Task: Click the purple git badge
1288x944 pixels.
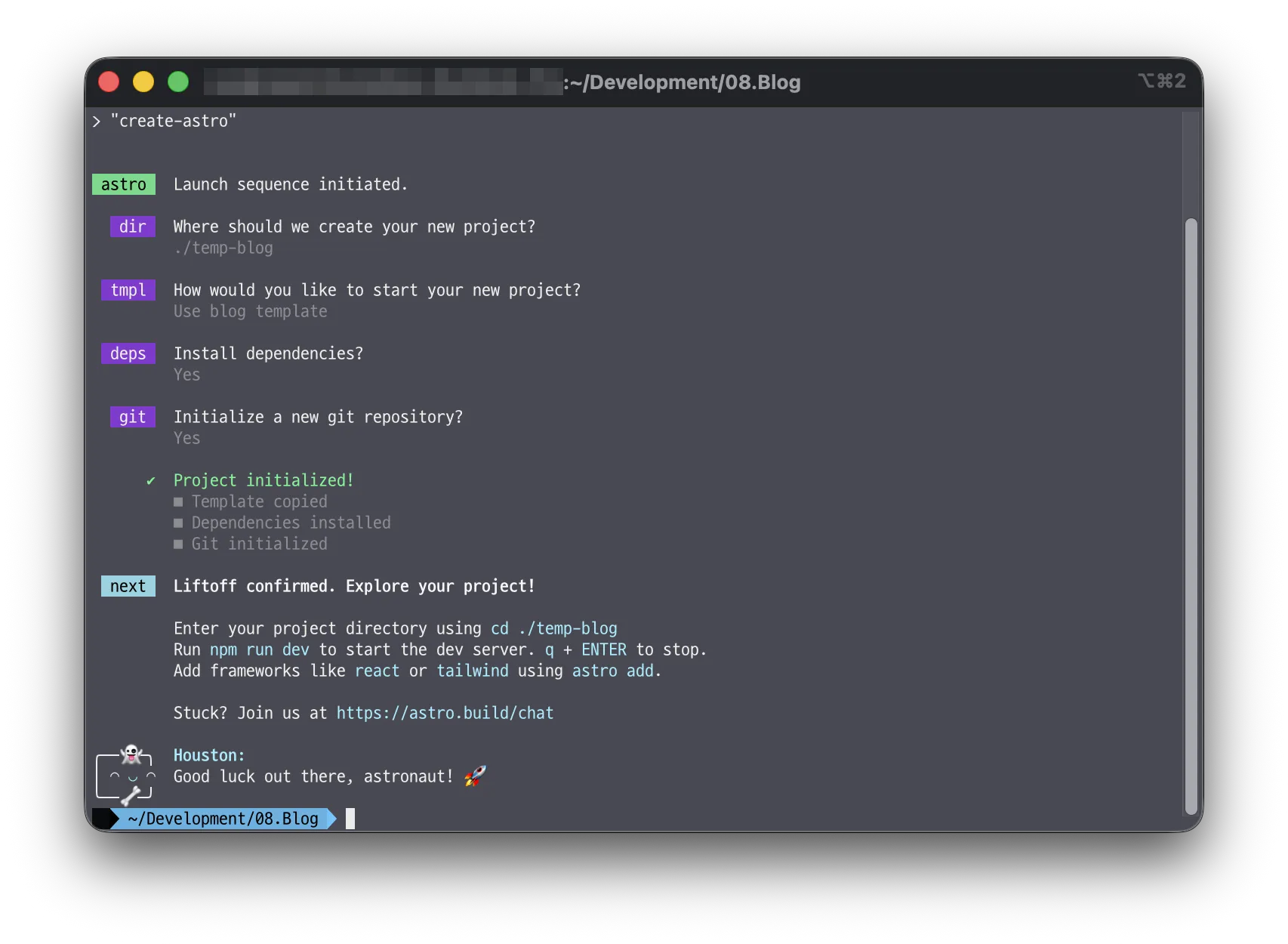Action: 133,417
